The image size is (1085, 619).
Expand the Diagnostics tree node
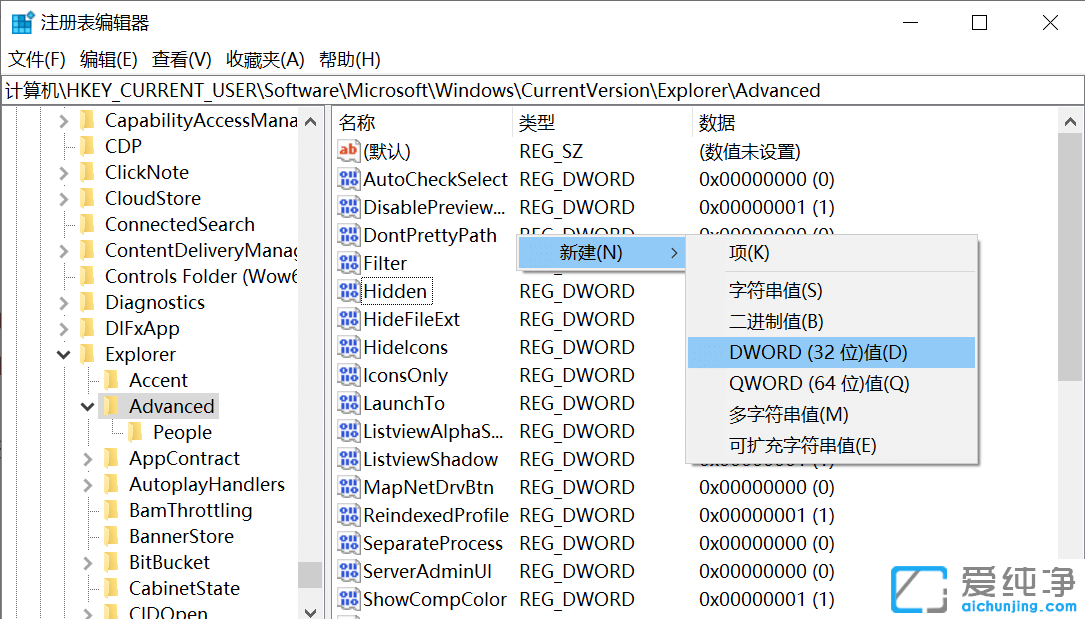point(63,302)
